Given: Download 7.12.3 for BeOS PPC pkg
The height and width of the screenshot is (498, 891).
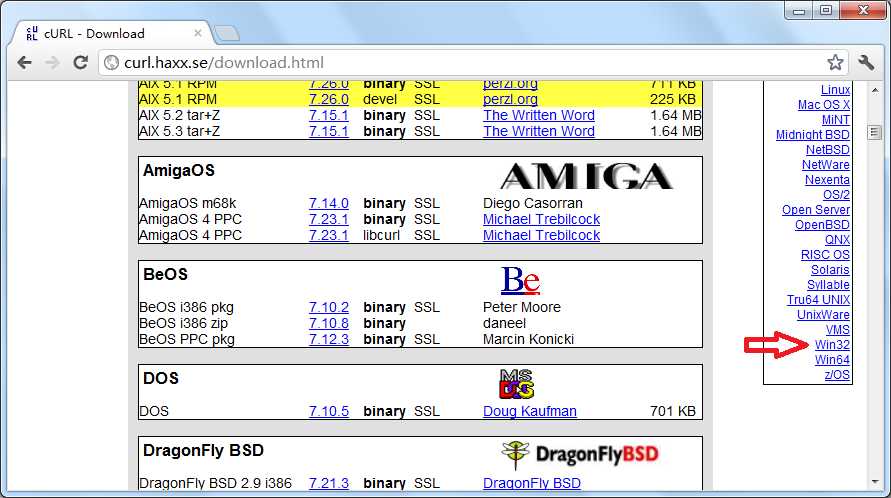Looking at the screenshot, I should pos(328,339).
